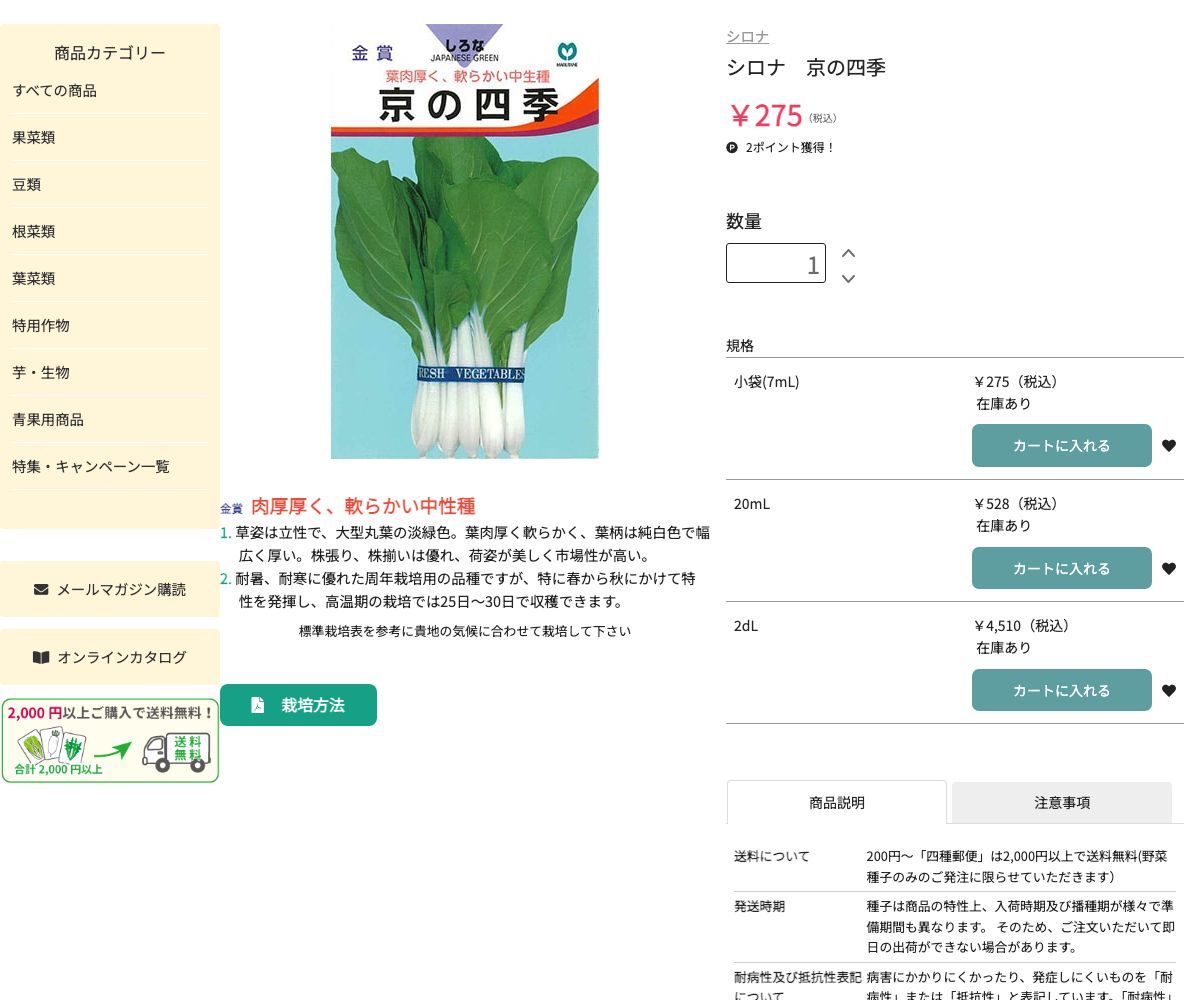Add 小袋(7mL) to the cart
The image size is (1200, 1000).
pyautogui.click(x=1062, y=445)
